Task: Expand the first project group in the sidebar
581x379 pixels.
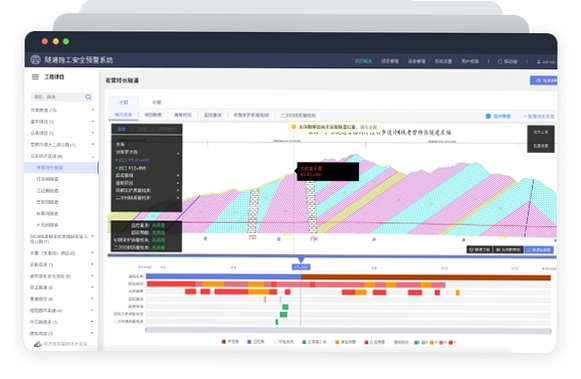Action: 62,110
